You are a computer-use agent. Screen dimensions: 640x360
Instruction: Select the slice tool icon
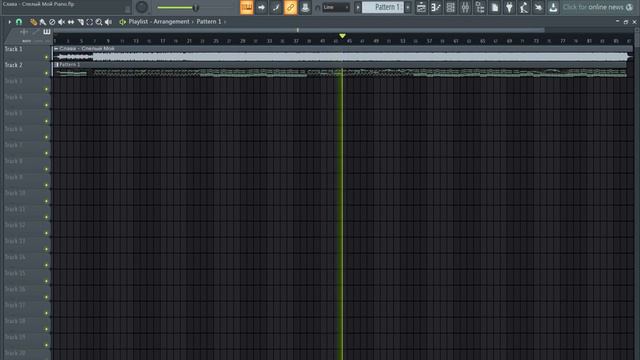[80, 22]
